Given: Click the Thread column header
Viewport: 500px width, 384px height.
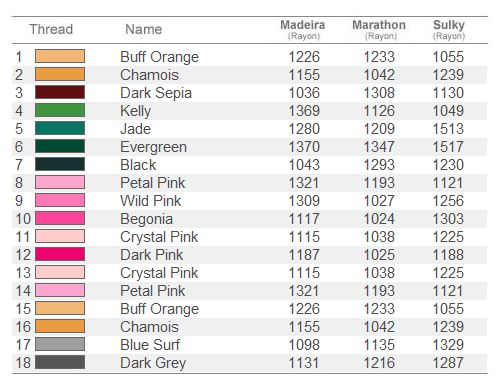Looking at the screenshot, I should [51, 29].
